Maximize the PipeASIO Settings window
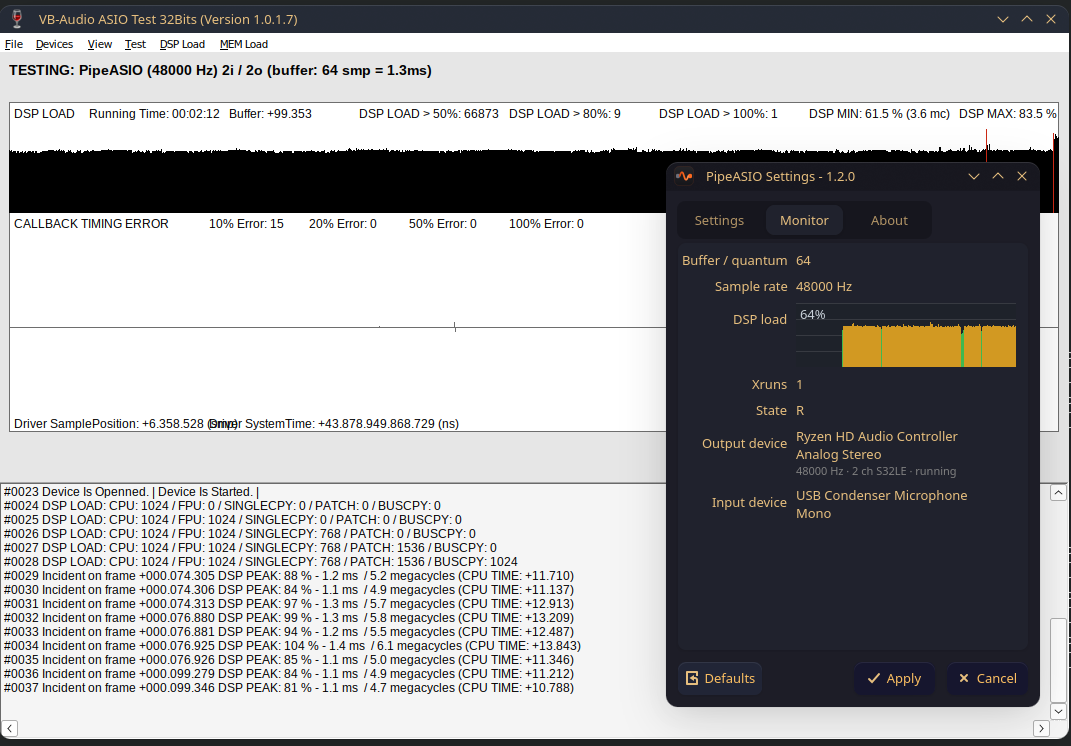Viewport: 1071px width, 746px height. pyautogui.click(x=998, y=176)
